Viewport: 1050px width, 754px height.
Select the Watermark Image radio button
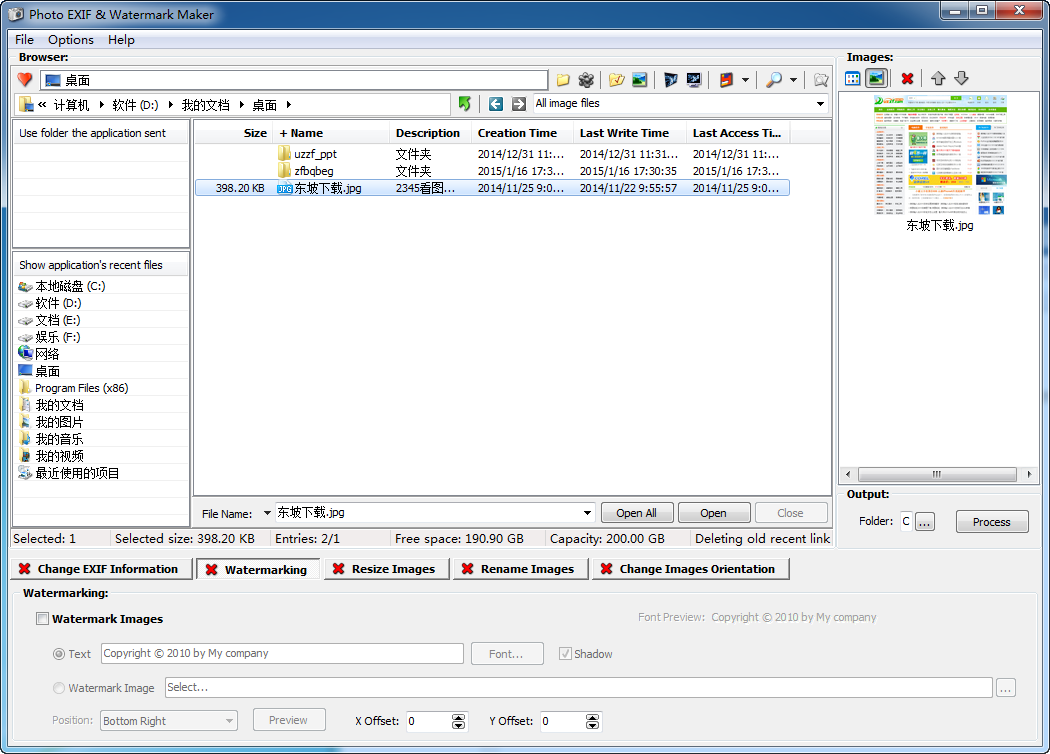(x=59, y=688)
